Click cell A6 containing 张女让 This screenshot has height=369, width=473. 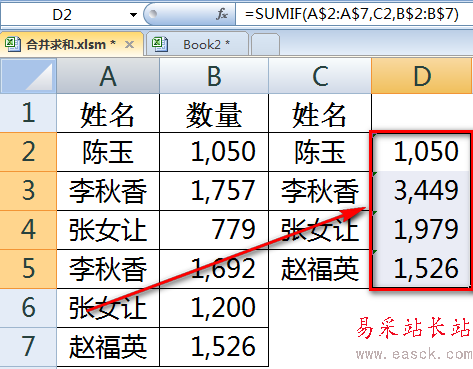(x=108, y=308)
